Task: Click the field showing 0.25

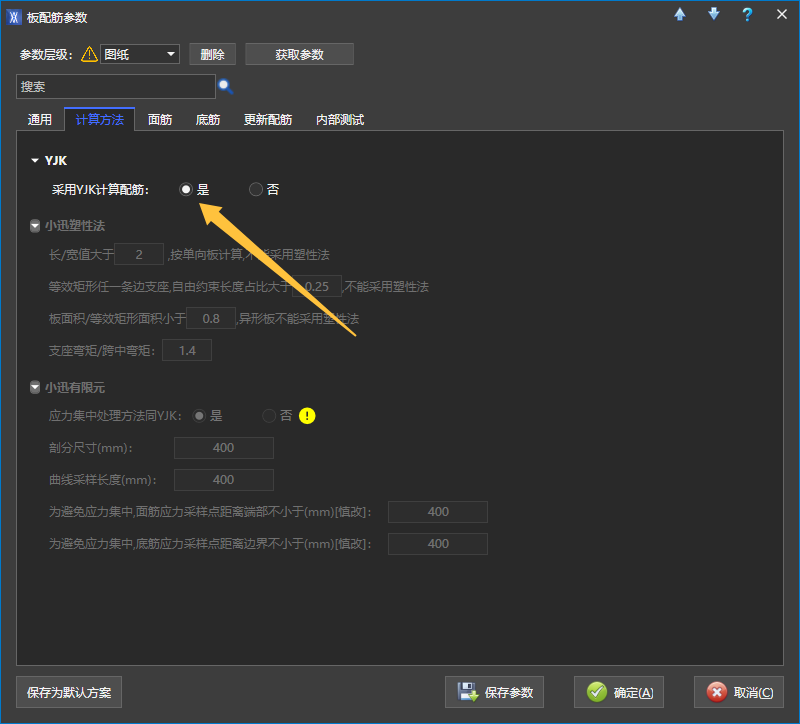Action: pyautogui.click(x=317, y=286)
